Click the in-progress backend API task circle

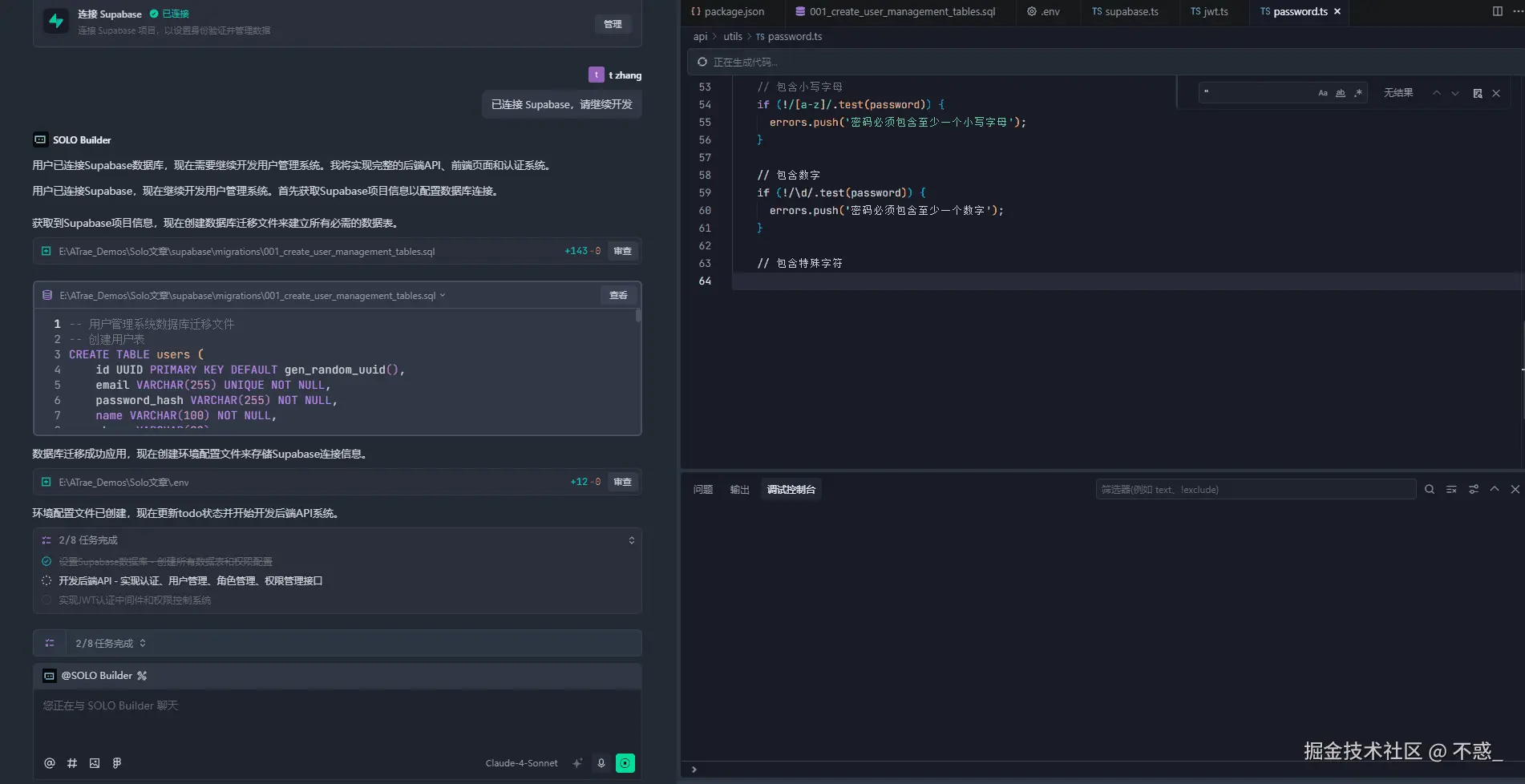pyautogui.click(x=47, y=580)
